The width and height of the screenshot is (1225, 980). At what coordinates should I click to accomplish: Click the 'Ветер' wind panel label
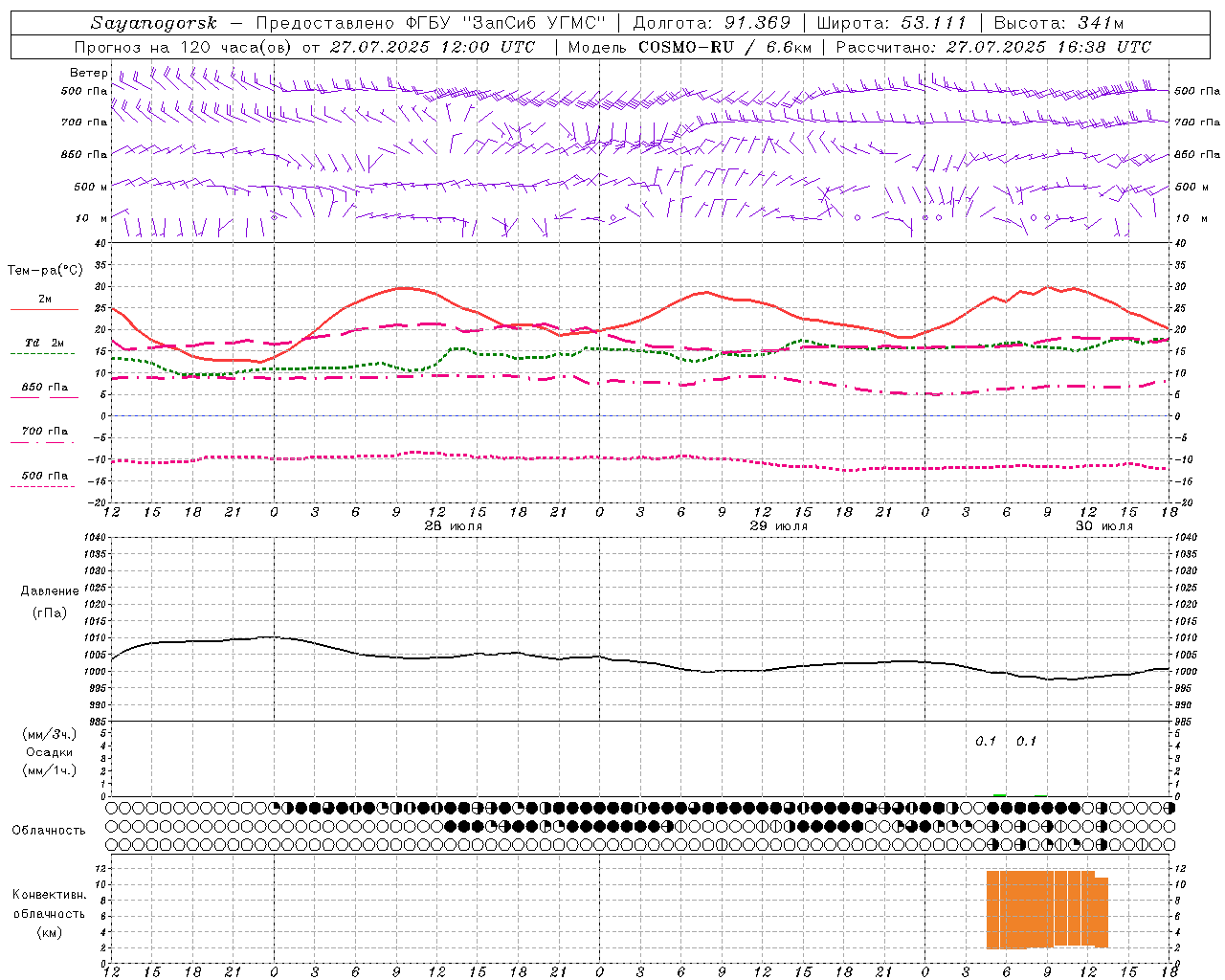[88, 73]
